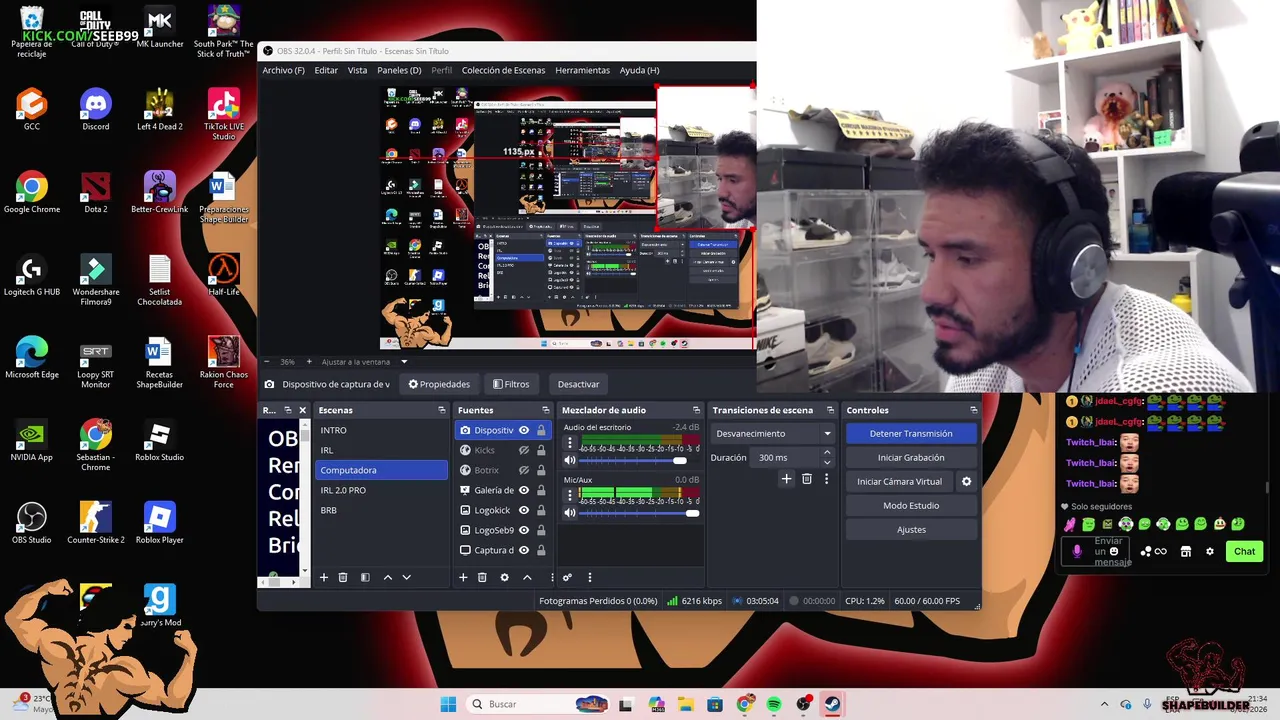Click Propiedades button for selected source
Image resolution: width=1280 pixels, height=720 pixels.
click(x=439, y=384)
